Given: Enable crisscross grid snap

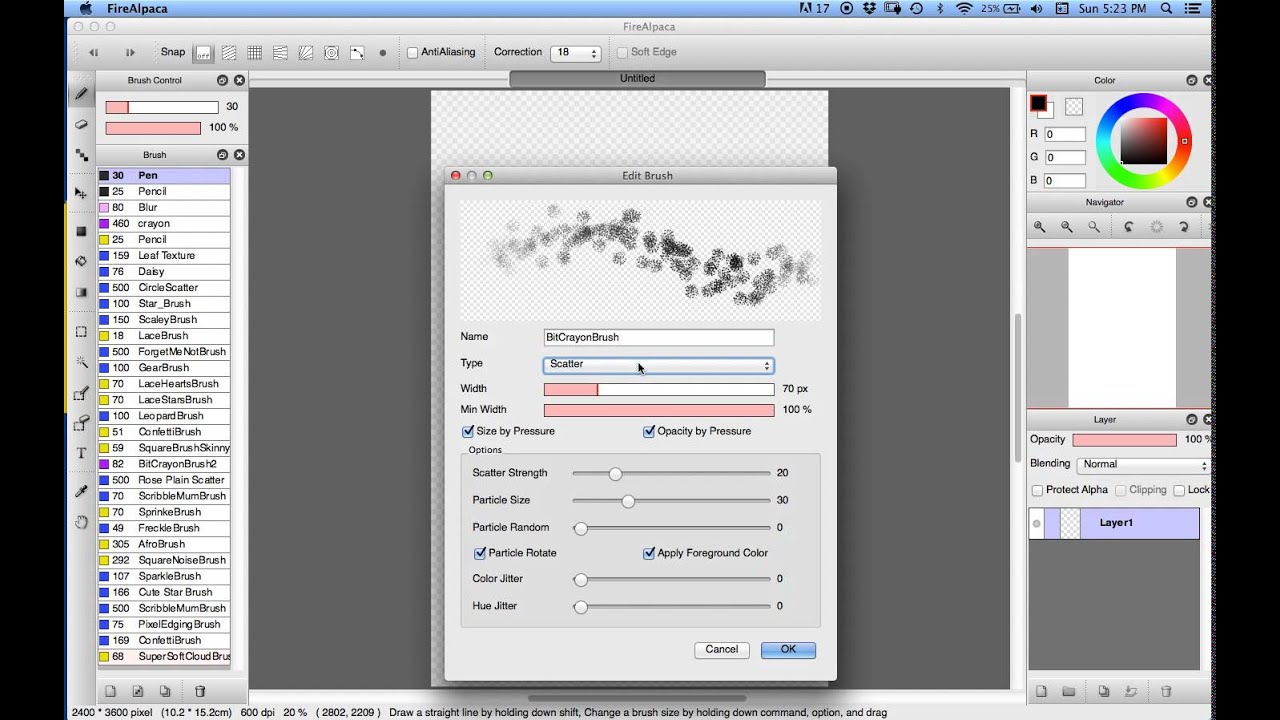Looking at the screenshot, I should coord(254,53).
